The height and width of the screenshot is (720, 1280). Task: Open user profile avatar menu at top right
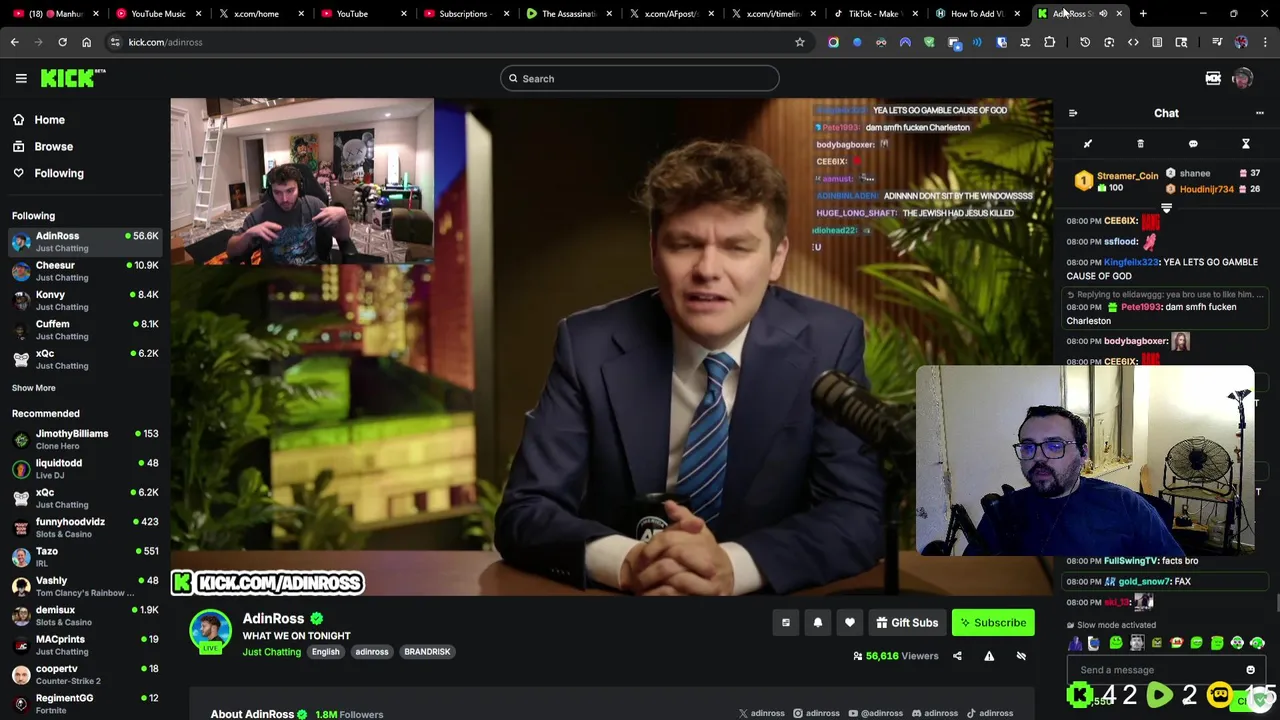[1243, 78]
